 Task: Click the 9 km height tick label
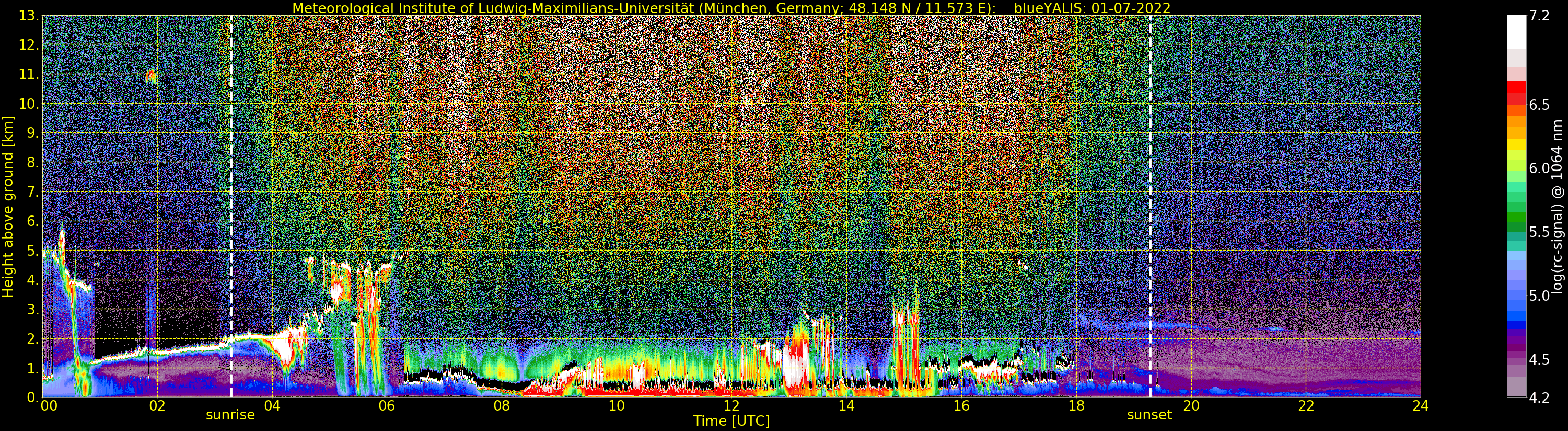tap(33, 133)
